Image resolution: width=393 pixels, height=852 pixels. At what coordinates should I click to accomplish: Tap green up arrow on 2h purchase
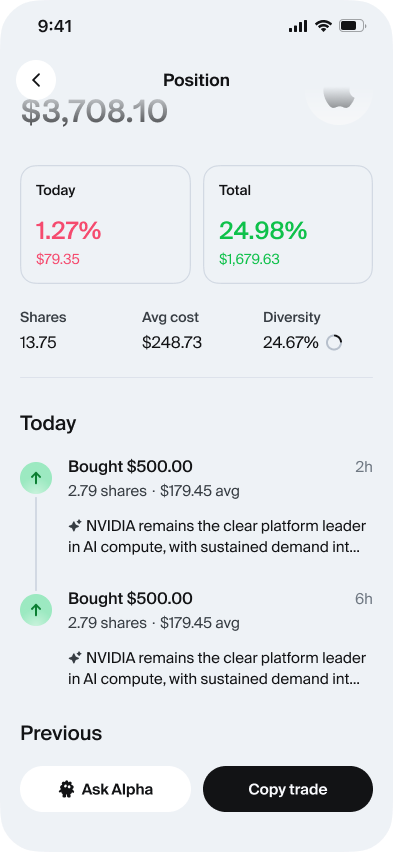(x=36, y=478)
